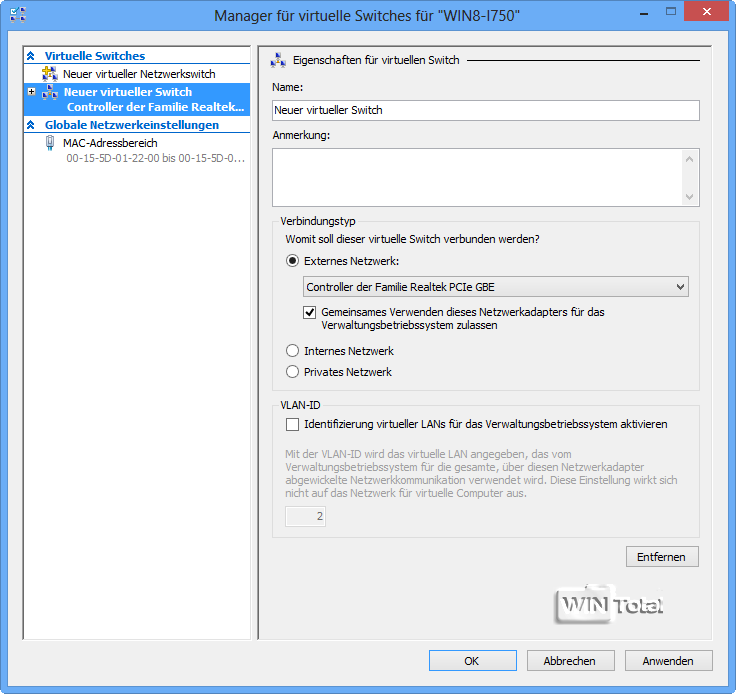
Task: Click the Globale Netzwerkeinstellungen section header
Action: click(x=132, y=125)
